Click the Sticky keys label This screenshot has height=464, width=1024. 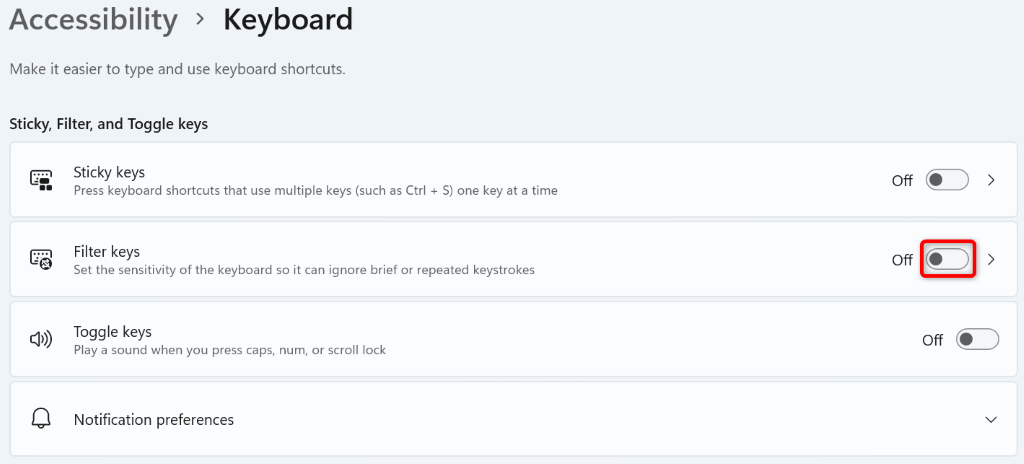click(x=109, y=172)
